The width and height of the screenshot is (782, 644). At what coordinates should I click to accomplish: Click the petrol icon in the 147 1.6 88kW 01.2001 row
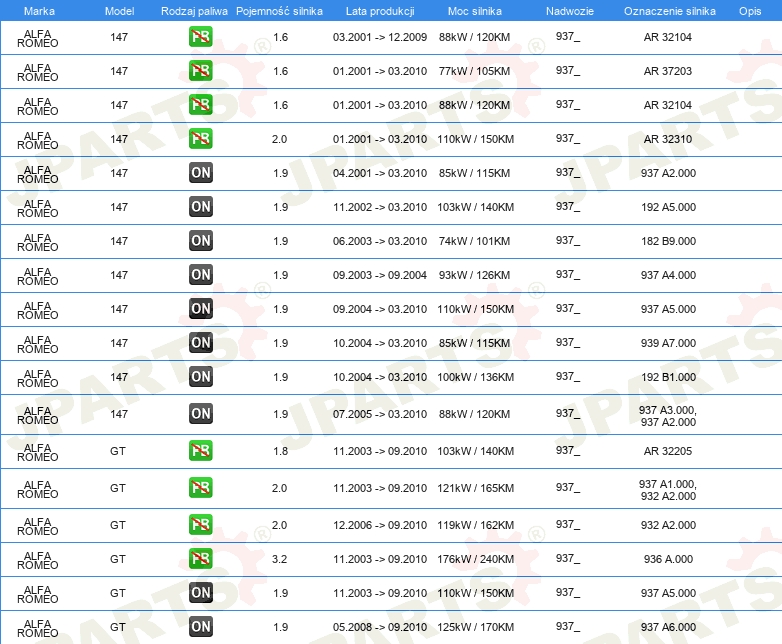point(200,105)
